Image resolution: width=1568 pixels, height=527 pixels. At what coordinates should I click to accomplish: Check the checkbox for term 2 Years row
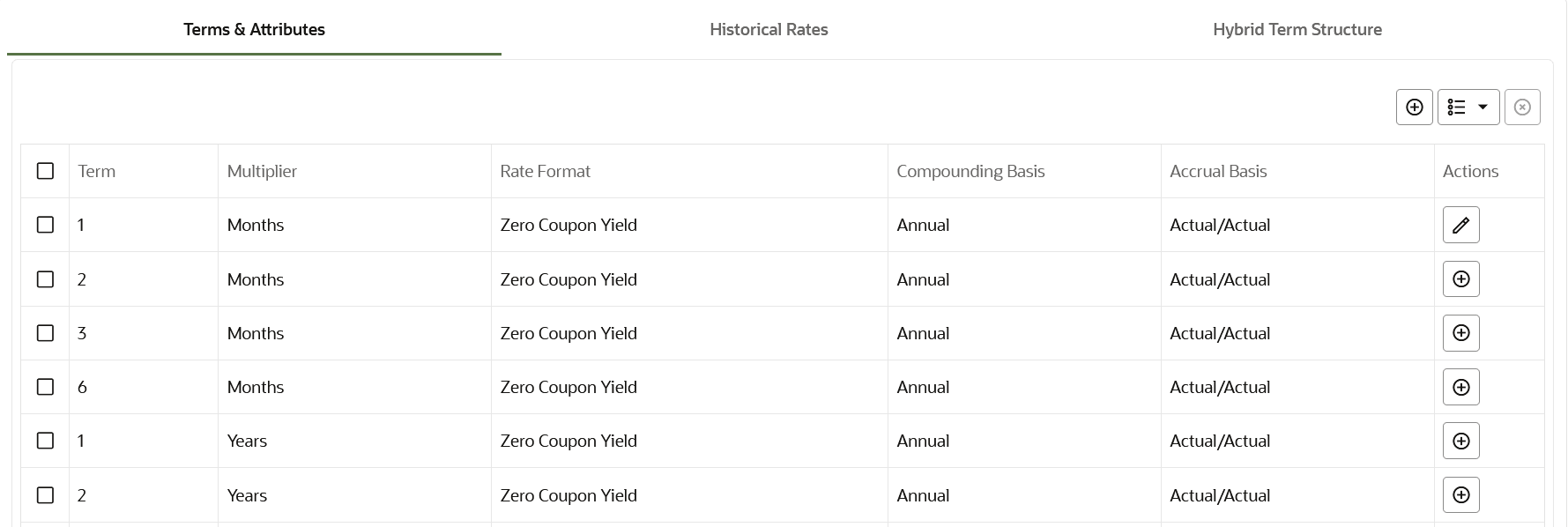[45, 494]
